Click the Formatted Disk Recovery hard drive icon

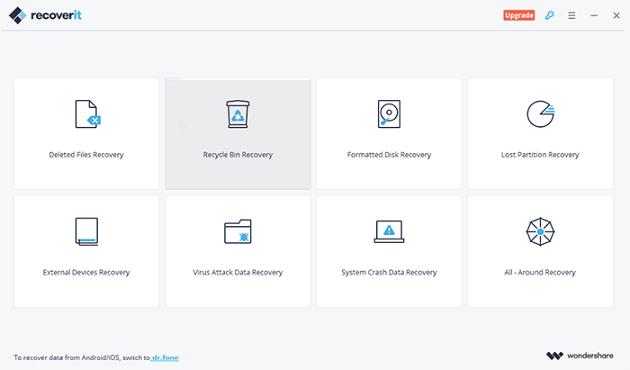(x=389, y=114)
